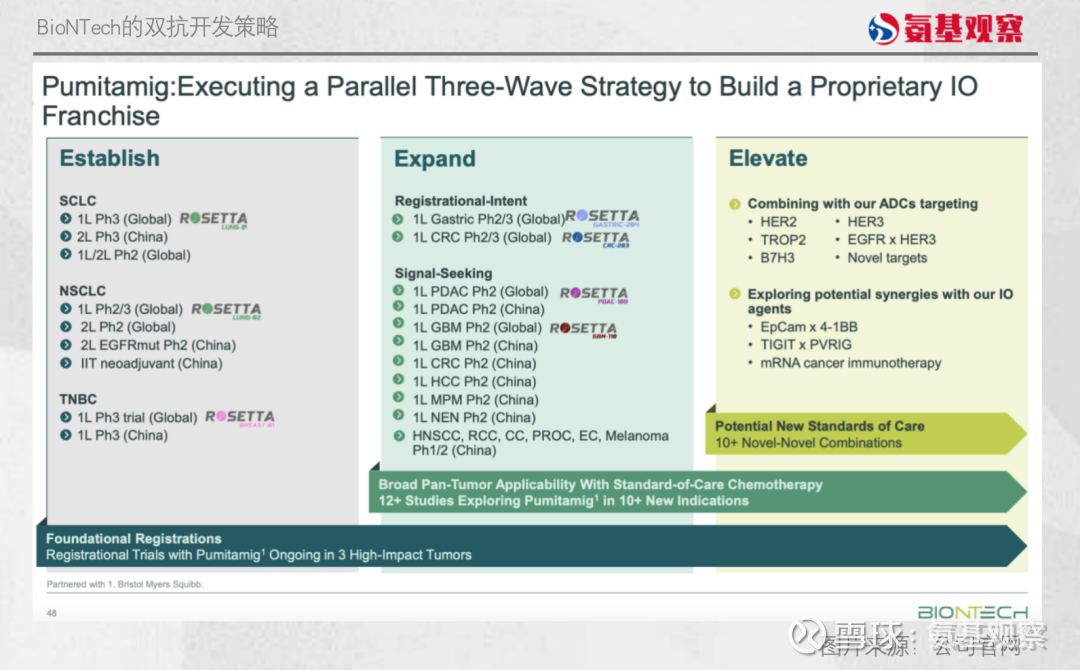Click the bullet icon beside 1L/2L Ph2 (Global)
1080x670 pixels.
coord(65,255)
